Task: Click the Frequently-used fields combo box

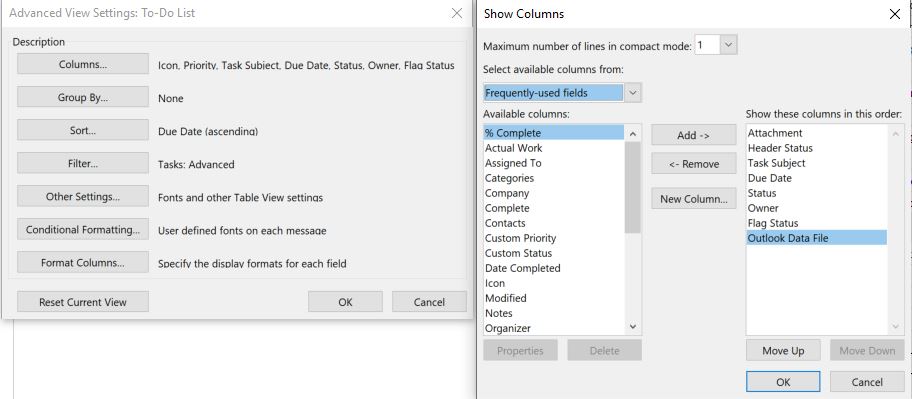Action: pos(554,93)
